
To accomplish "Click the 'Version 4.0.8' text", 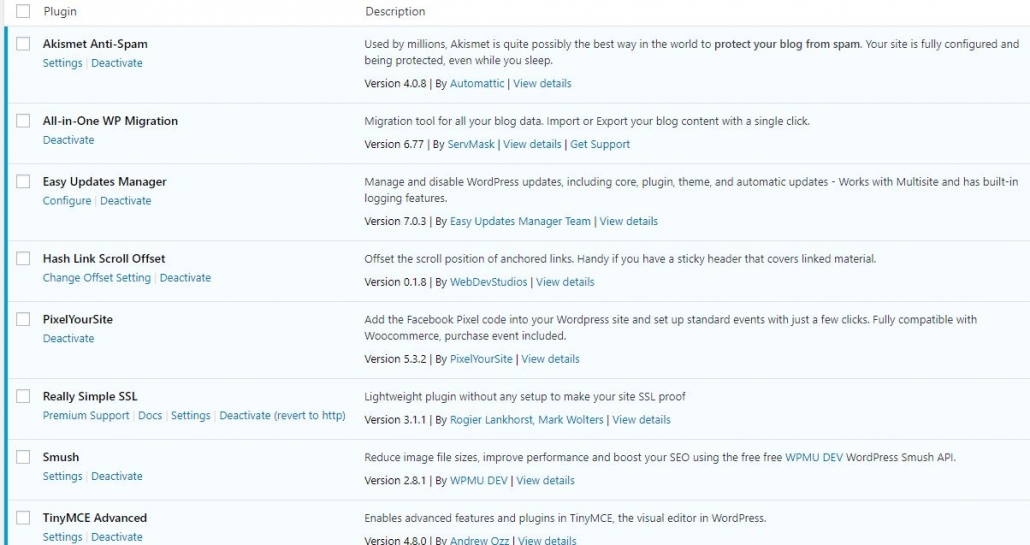I will tap(395, 83).
